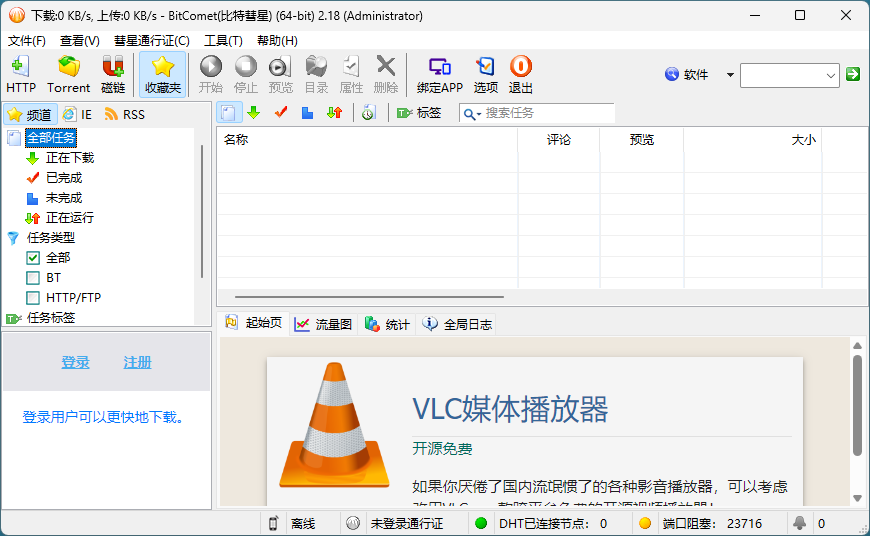Screen dimensions: 870x536
Task: Click the yellow port blocked indicator
Action: [x=645, y=523]
